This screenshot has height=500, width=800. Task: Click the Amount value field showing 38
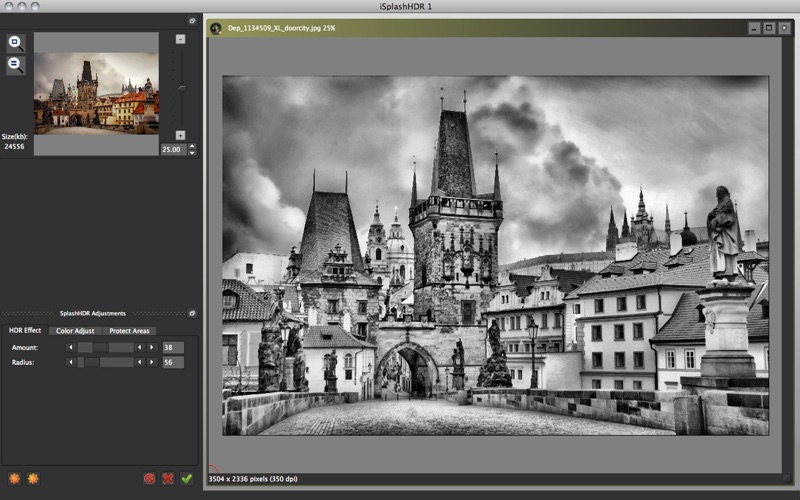click(173, 347)
